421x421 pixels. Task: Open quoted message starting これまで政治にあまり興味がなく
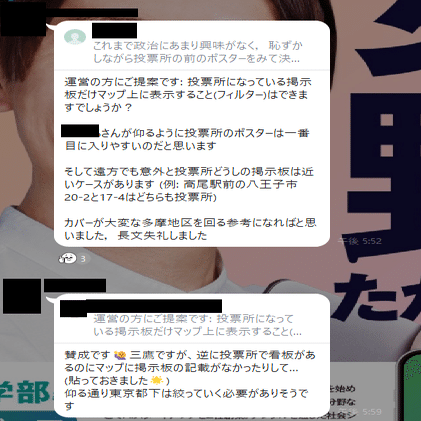[x=197, y=52]
